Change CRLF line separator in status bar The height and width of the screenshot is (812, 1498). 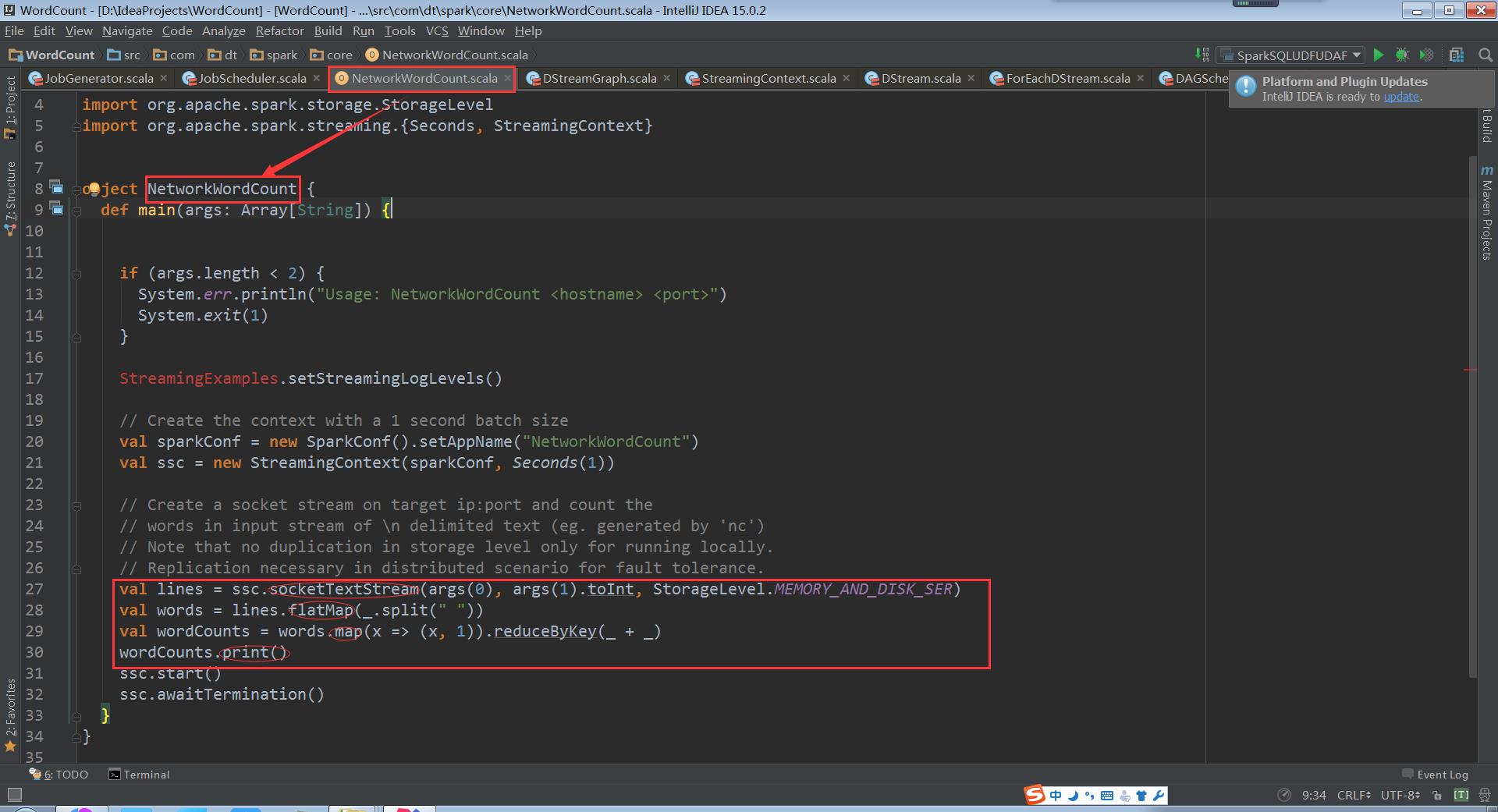point(1354,795)
